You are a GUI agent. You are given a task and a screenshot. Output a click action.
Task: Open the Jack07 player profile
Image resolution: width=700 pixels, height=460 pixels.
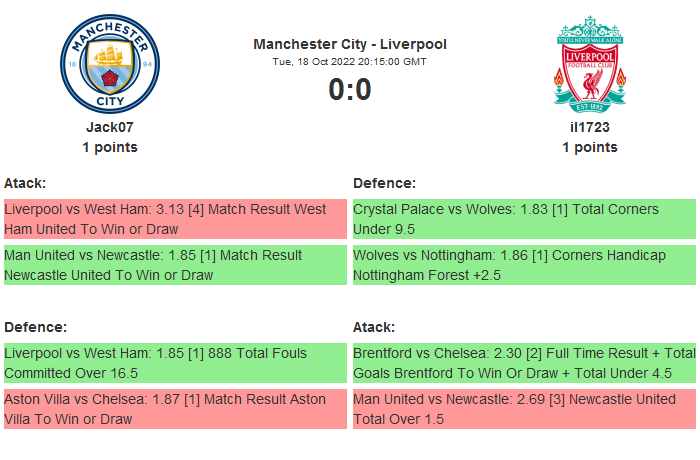pos(109,127)
